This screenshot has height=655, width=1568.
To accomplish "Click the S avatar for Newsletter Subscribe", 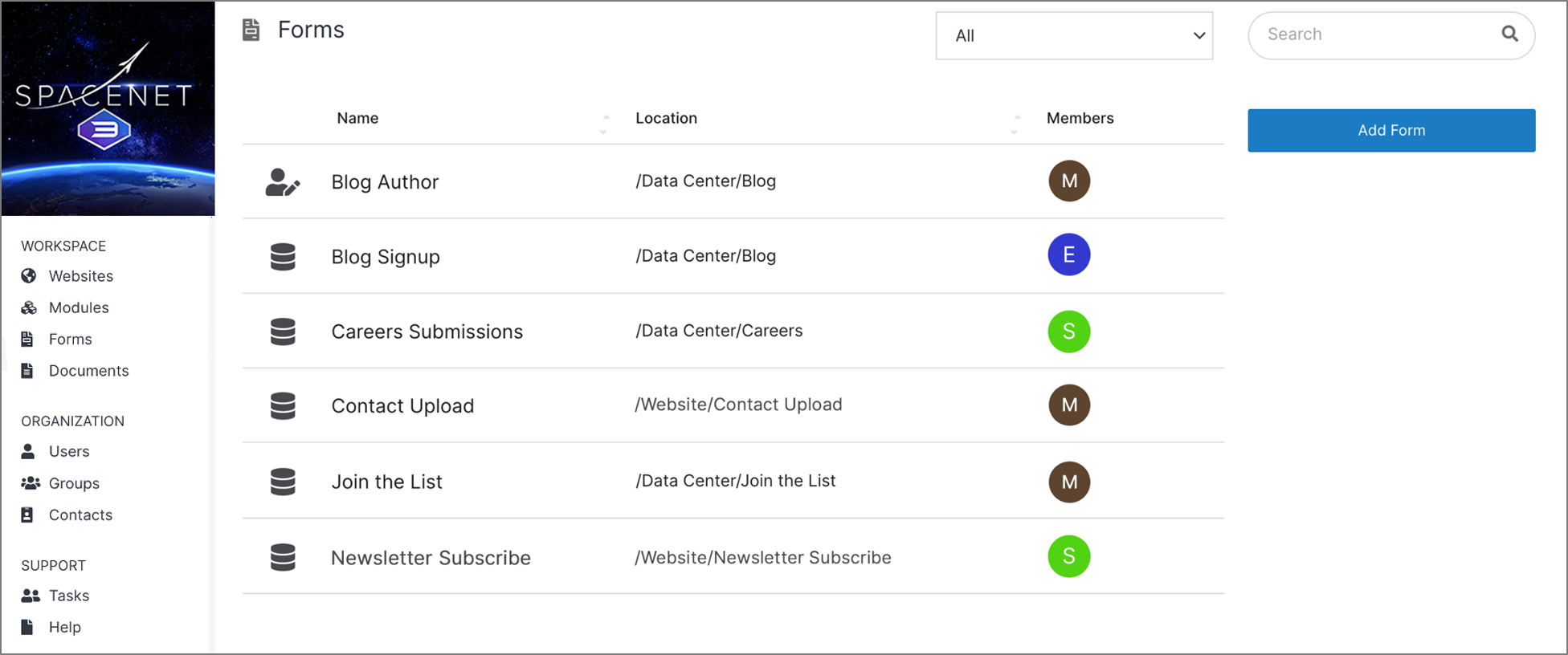I will click(x=1069, y=556).
